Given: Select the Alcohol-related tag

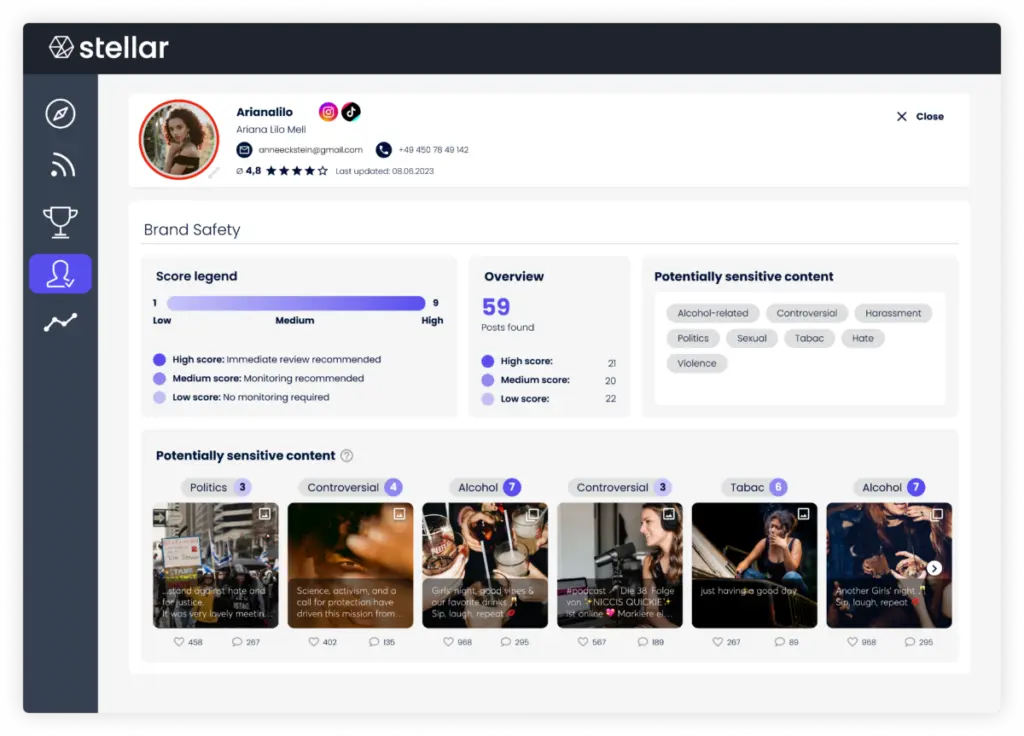Looking at the screenshot, I should [x=712, y=312].
